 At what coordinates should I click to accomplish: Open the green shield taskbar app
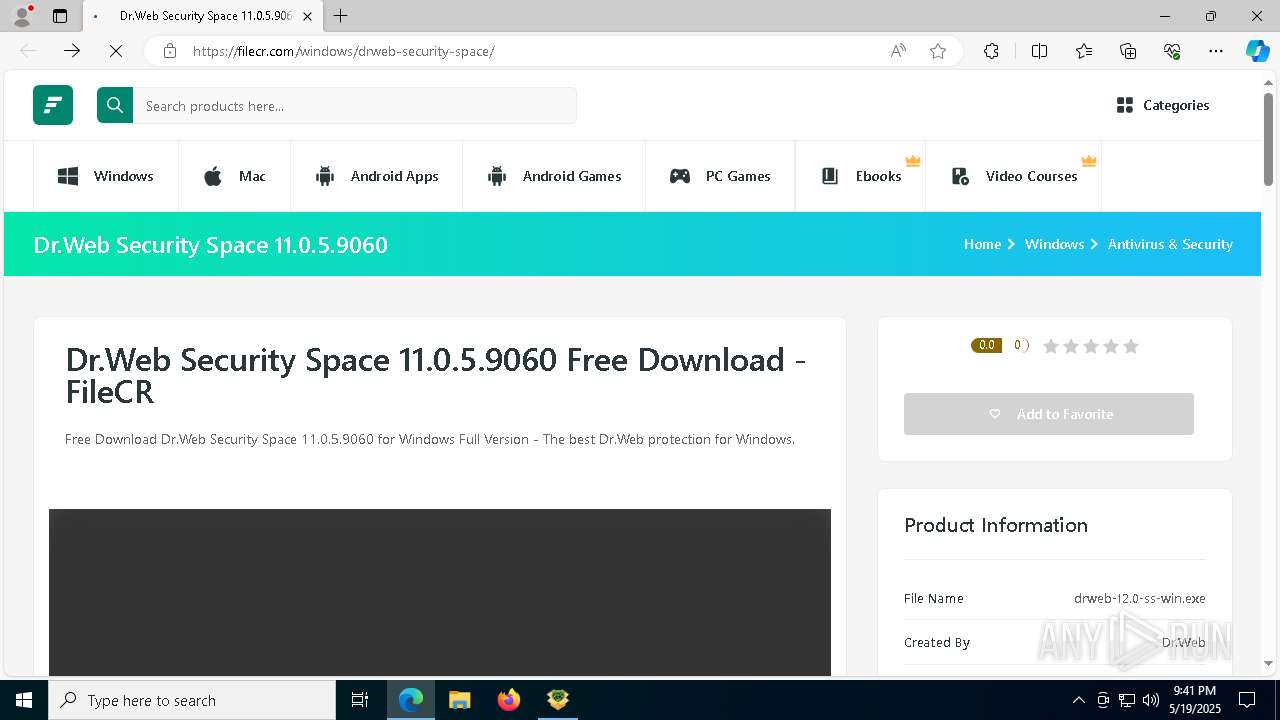(557, 700)
